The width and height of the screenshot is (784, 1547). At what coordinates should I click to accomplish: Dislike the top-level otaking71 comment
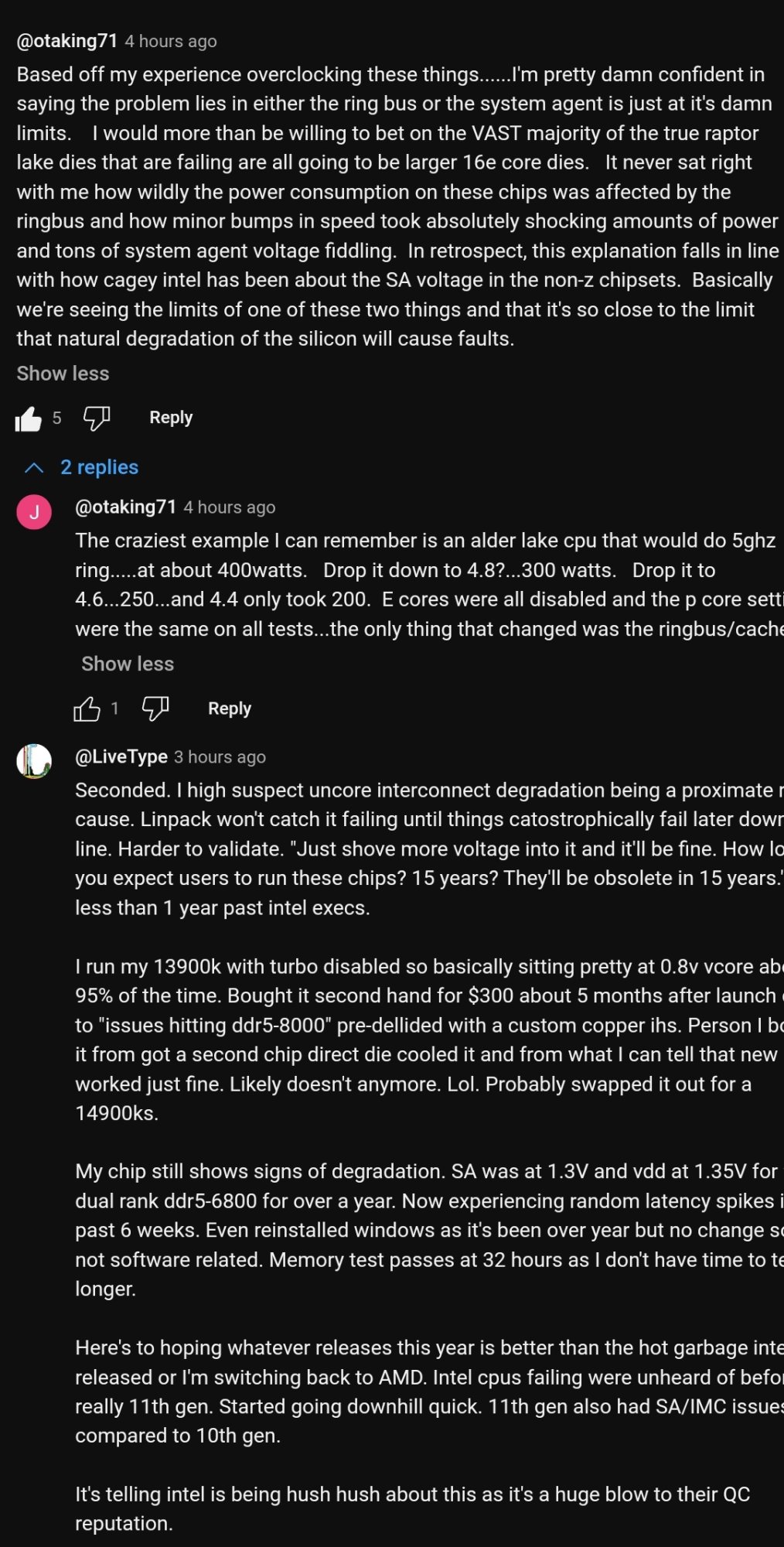point(97,418)
